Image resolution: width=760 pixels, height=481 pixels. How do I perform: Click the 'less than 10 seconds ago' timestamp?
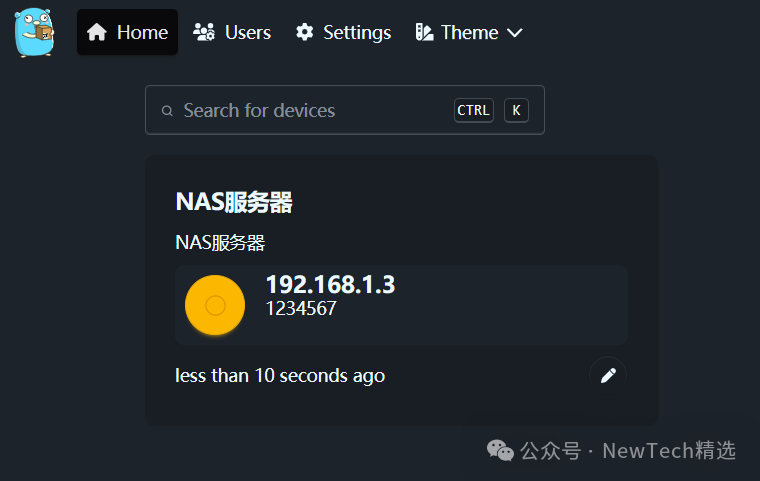click(280, 376)
